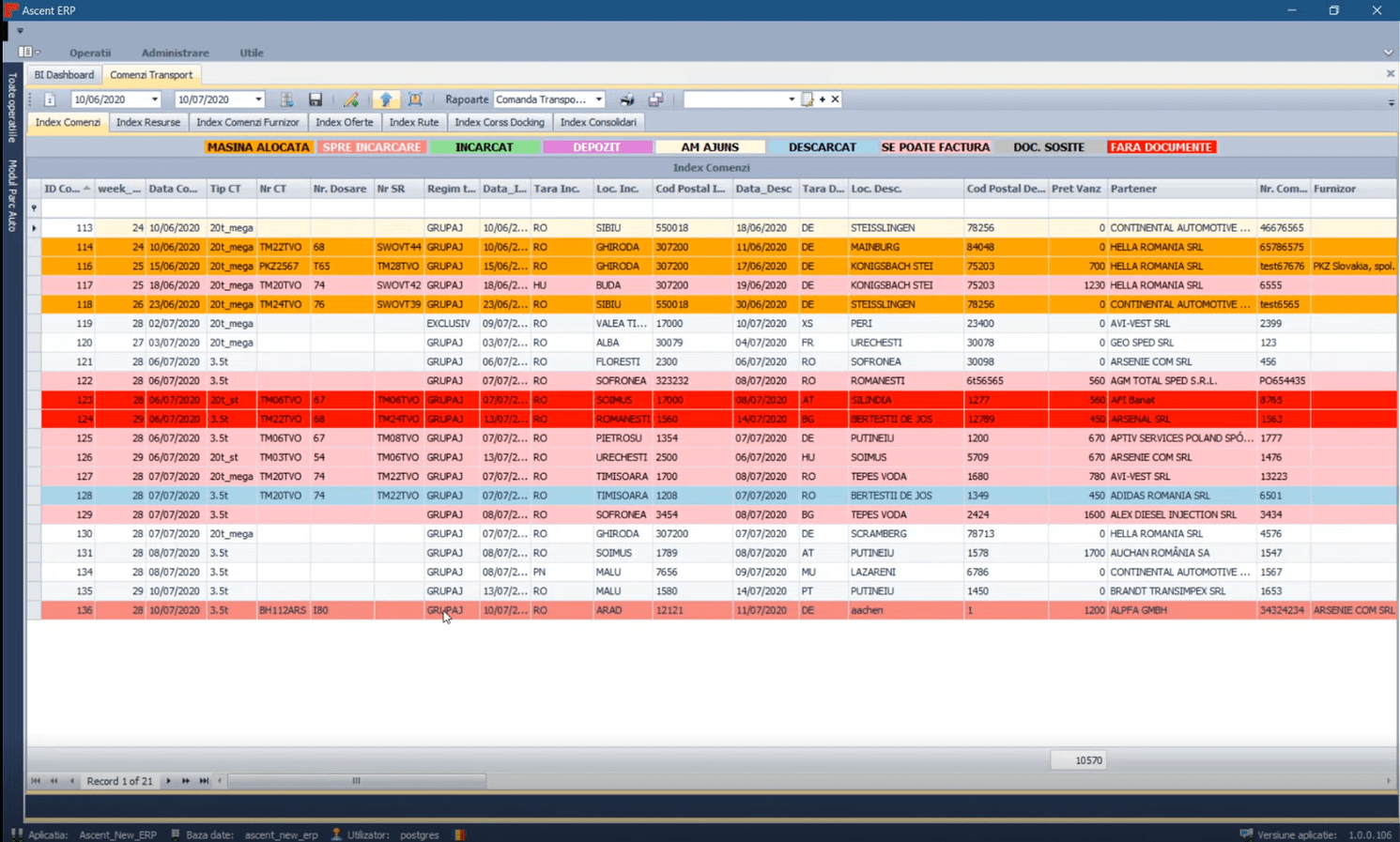1400x842 pixels.
Task: Expand the quick access arrow under app icon
Action: [x=20, y=31]
